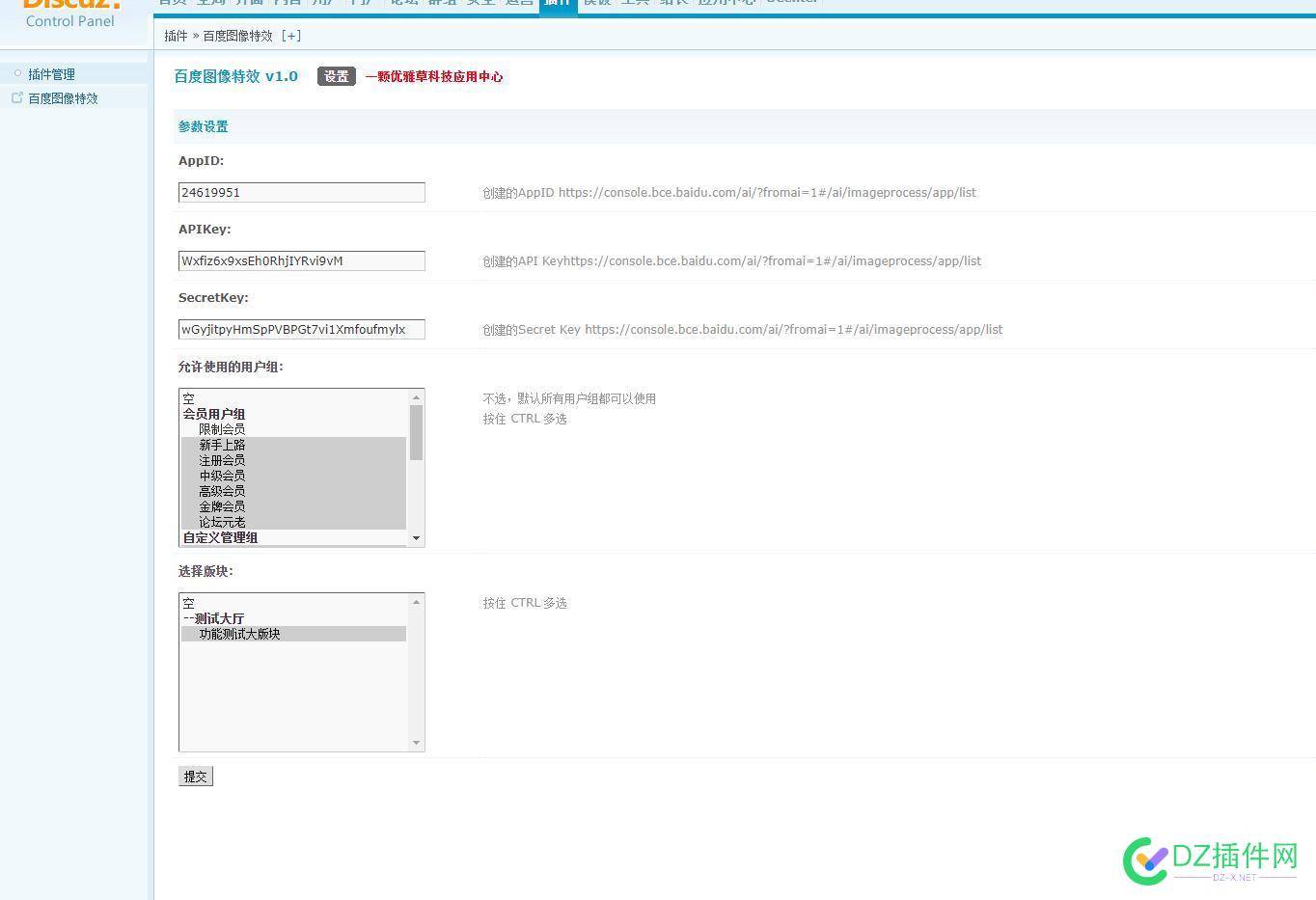Click the user group list scrollbar thumb
Image resolution: width=1316 pixels, height=900 pixels.
click(x=417, y=432)
